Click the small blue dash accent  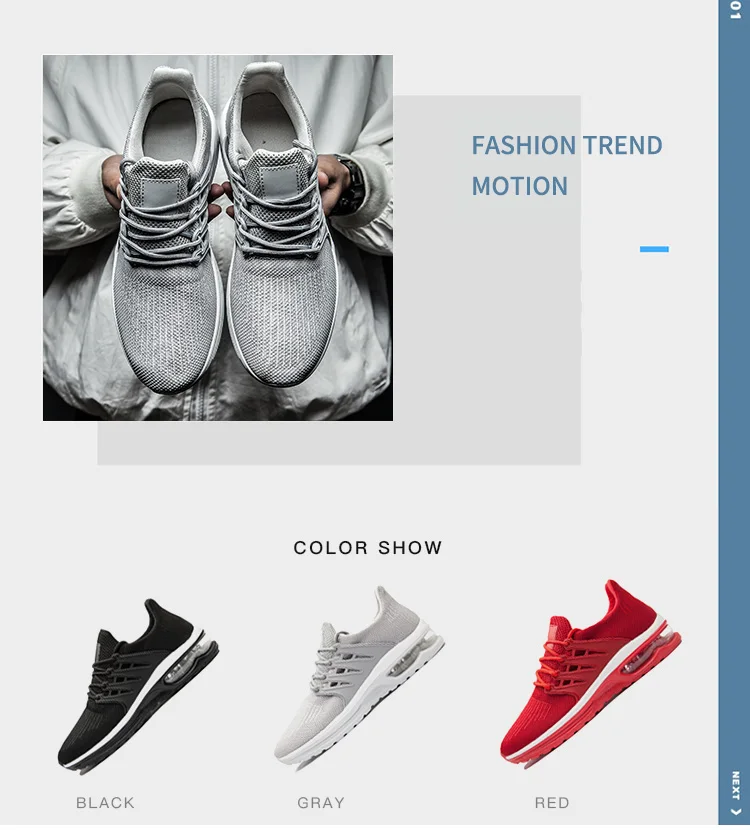tap(654, 249)
